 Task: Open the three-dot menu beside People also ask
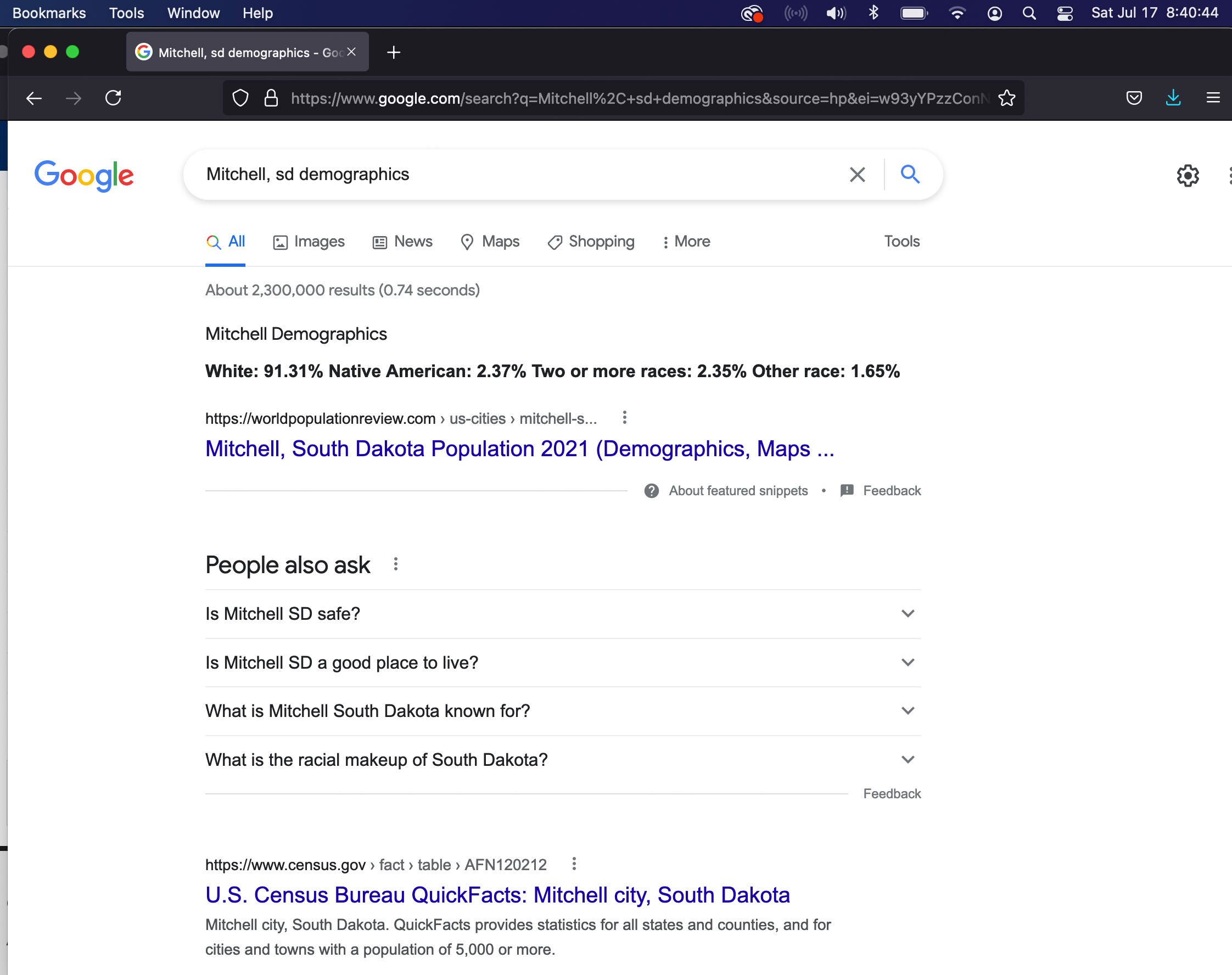coord(396,564)
